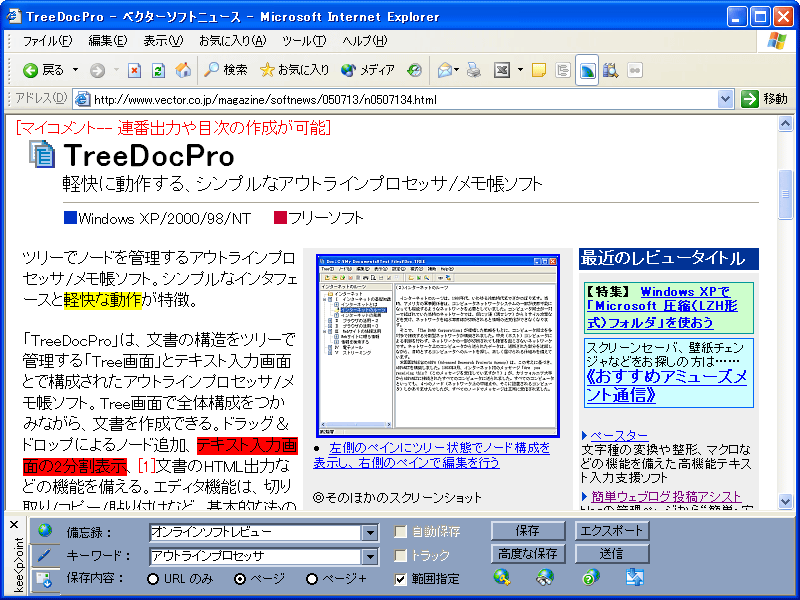The width and height of the screenshot is (800, 600).
Task: Click the 移動 Go button
Action: [x=764, y=99]
